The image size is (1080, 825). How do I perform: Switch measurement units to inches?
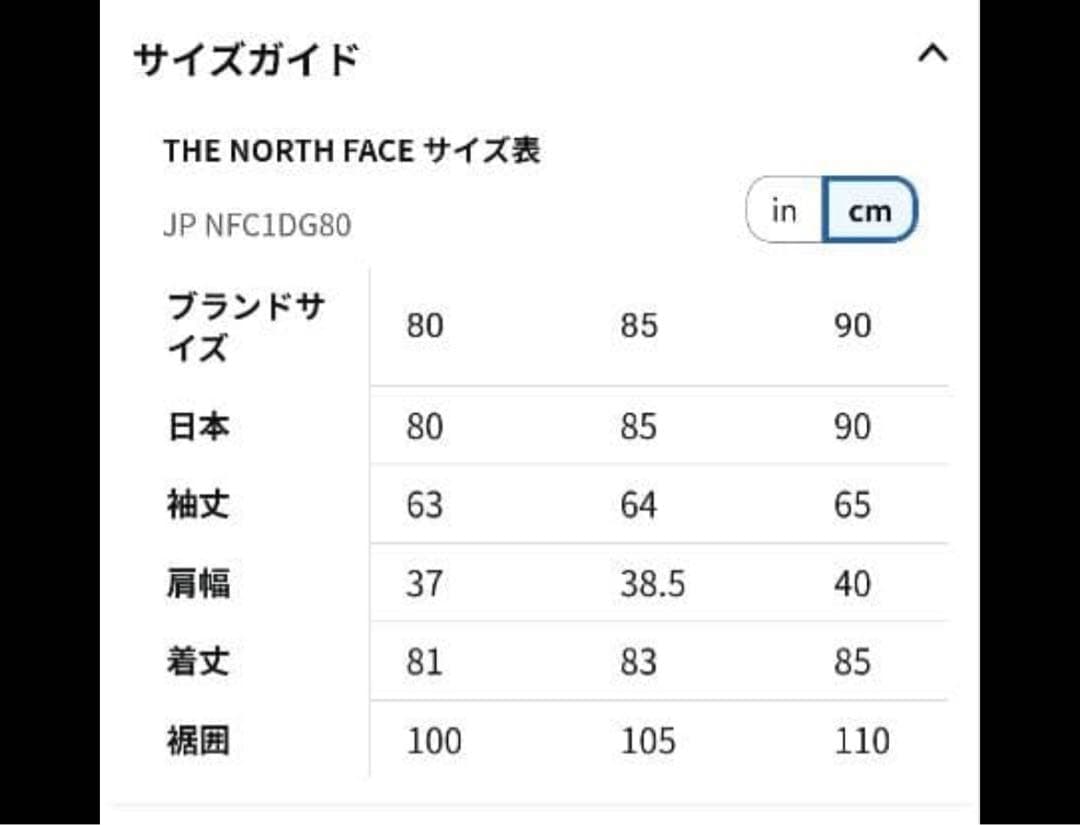coord(784,210)
